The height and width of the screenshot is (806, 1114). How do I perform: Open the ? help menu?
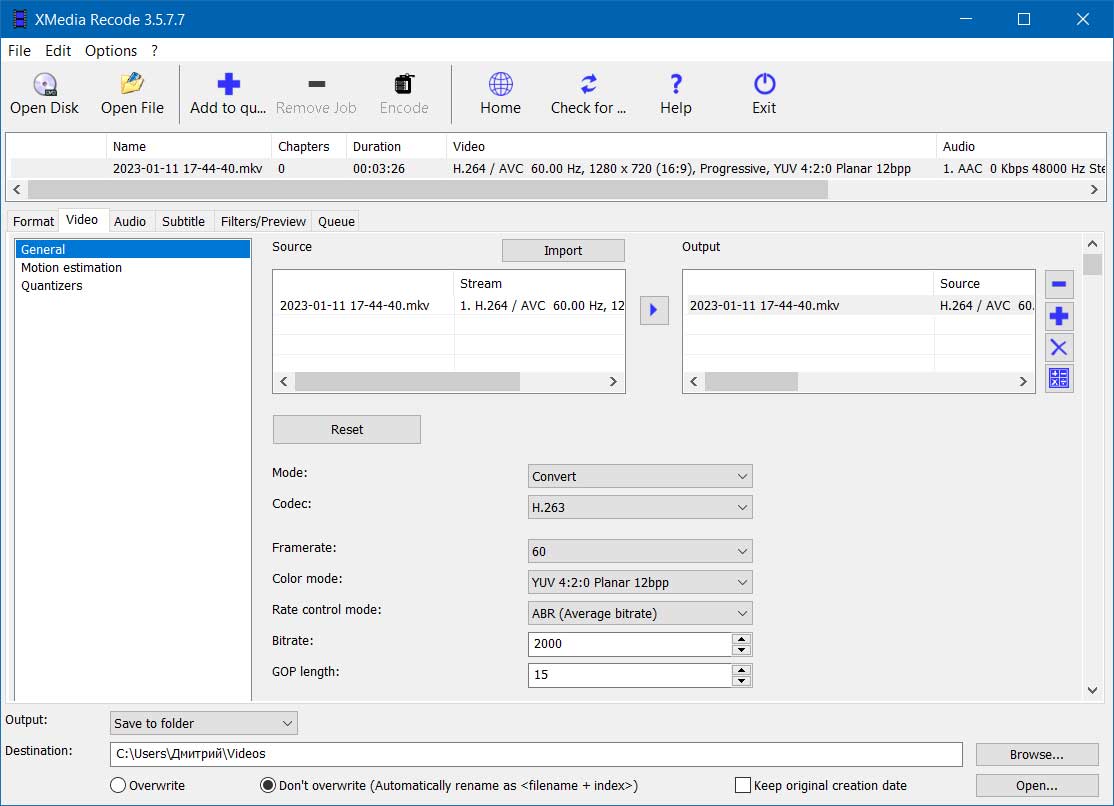154,50
